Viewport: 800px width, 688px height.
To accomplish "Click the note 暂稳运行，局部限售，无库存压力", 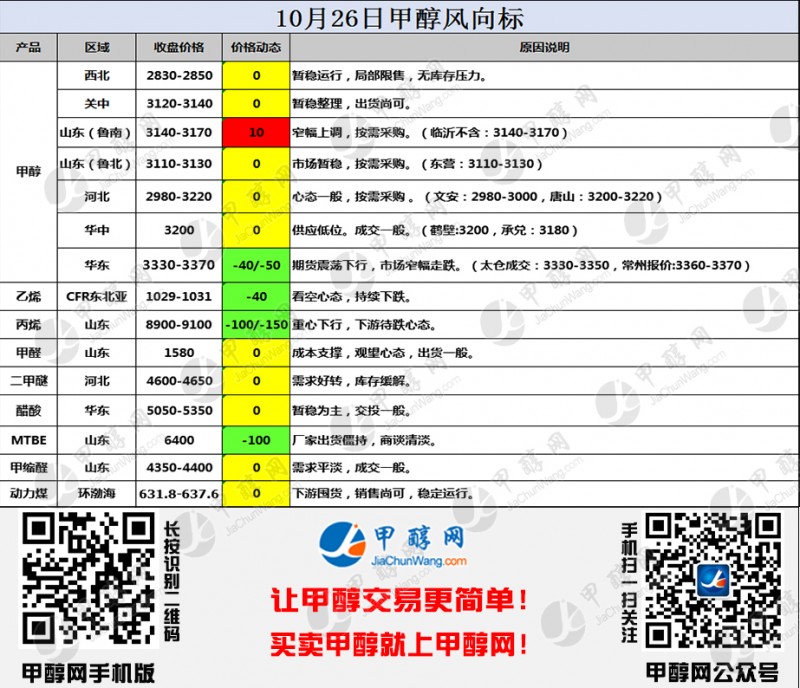I will [x=389, y=76].
